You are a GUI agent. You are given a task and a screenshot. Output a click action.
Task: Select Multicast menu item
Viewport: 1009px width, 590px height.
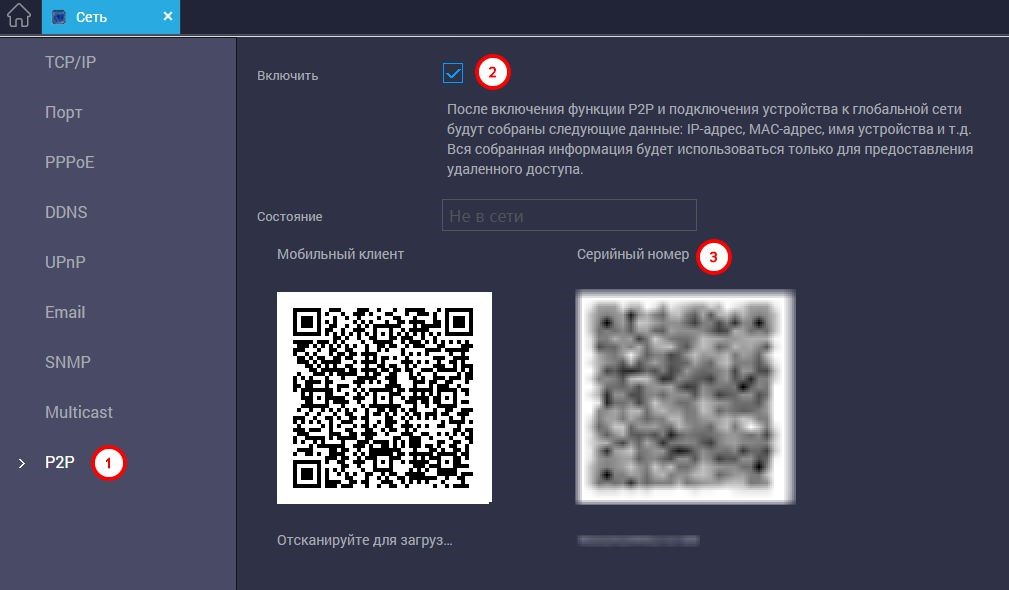pos(79,412)
